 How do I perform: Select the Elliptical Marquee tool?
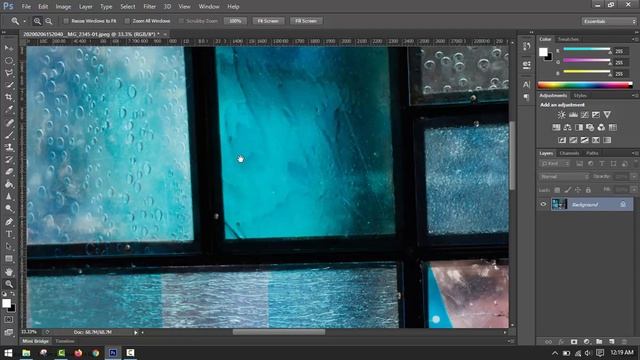(9, 60)
